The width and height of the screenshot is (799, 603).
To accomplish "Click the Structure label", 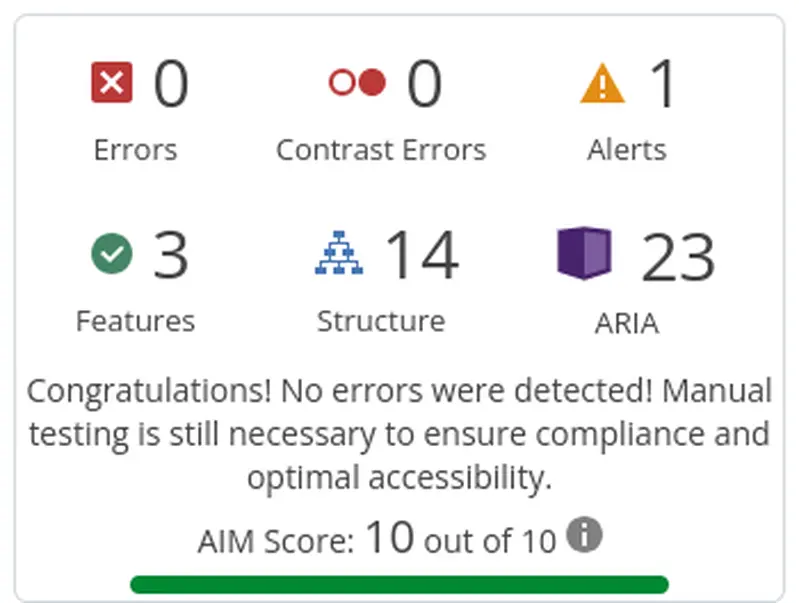I will 381,321.
